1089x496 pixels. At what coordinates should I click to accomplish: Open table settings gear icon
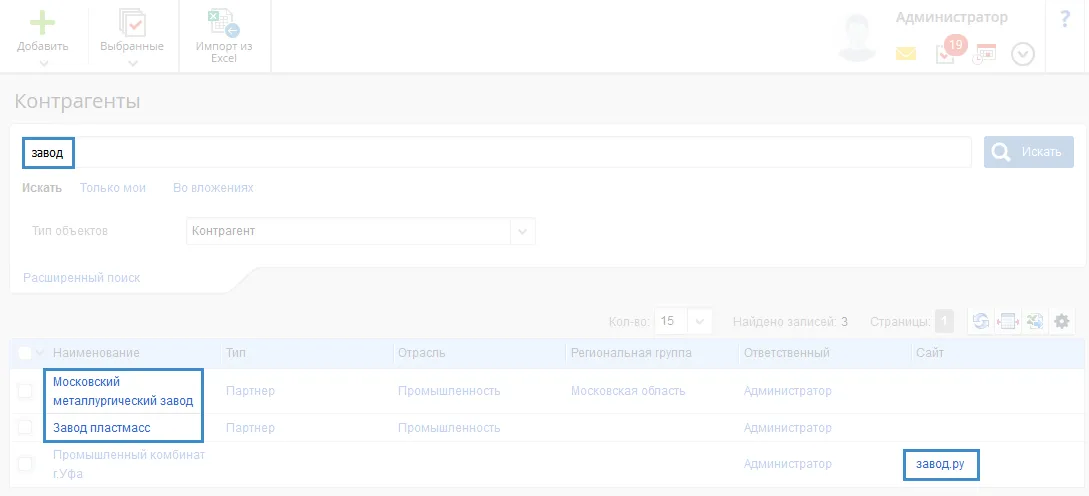tap(1061, 321)
